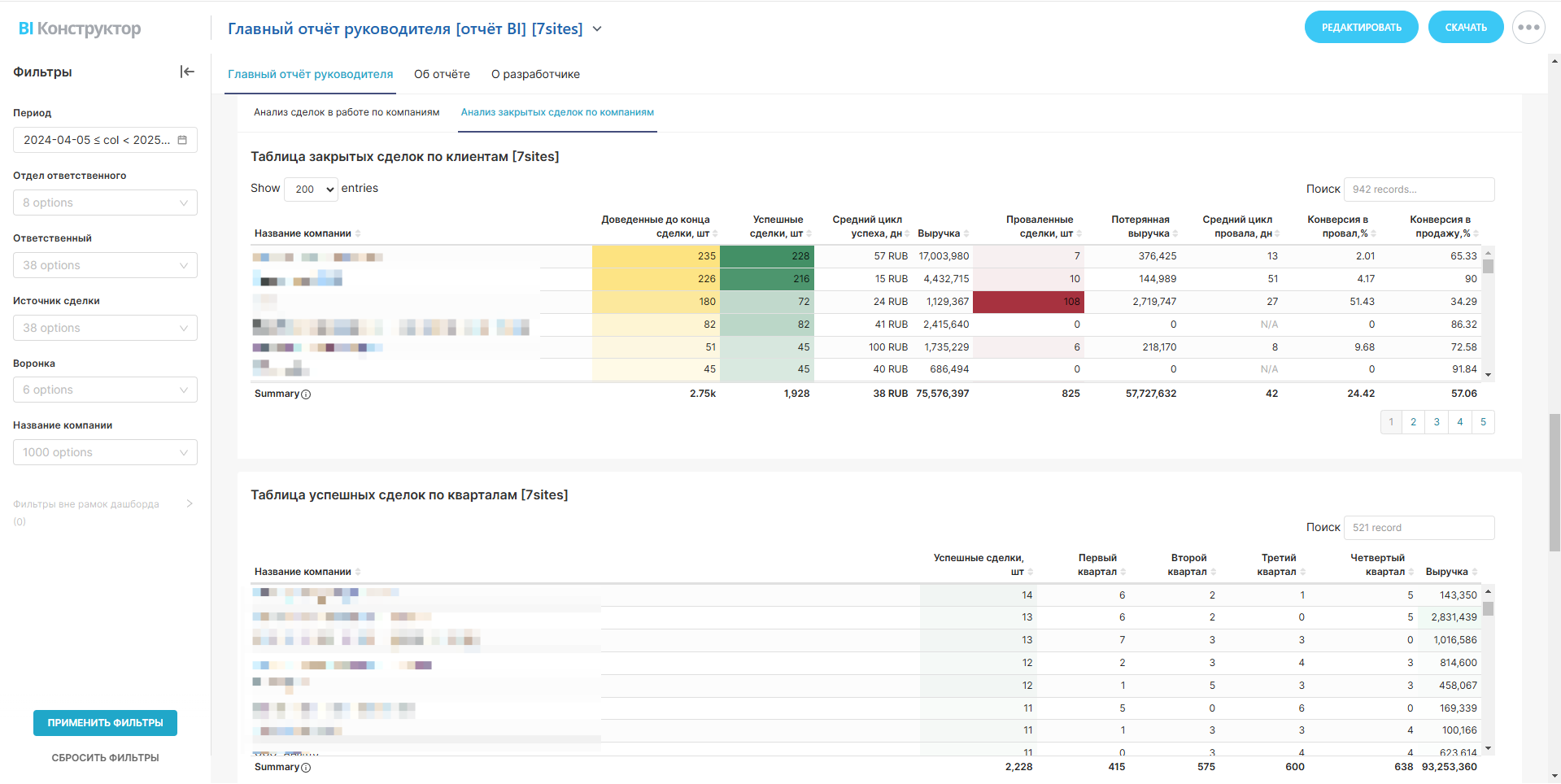
Task: Collapse the Фильтры sidebar panel
Action: click(x=187, y=72)
